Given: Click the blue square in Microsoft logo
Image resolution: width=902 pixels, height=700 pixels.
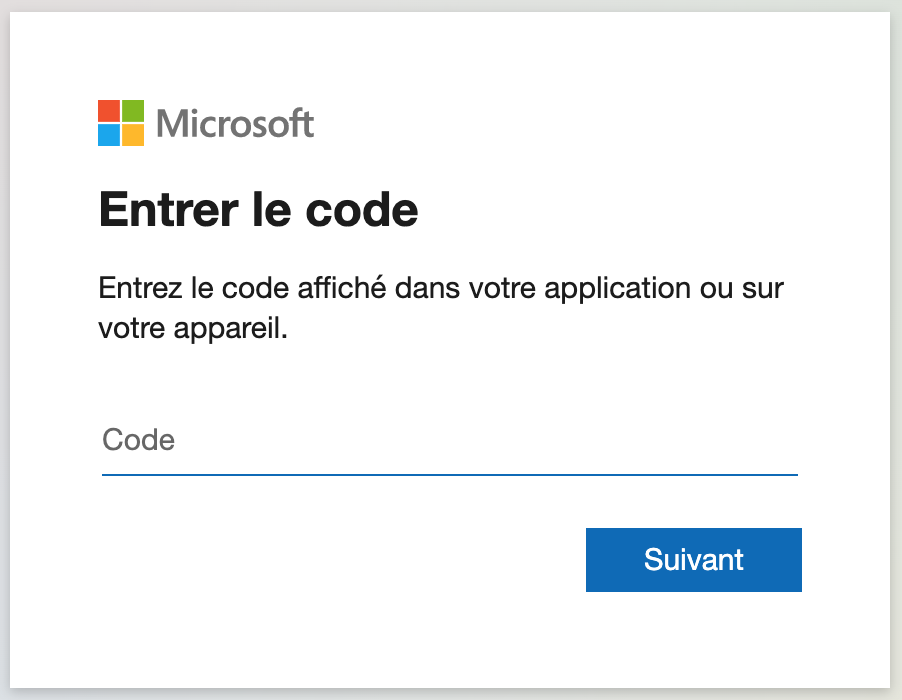Looking at the screenshot, I should [109, 135].
